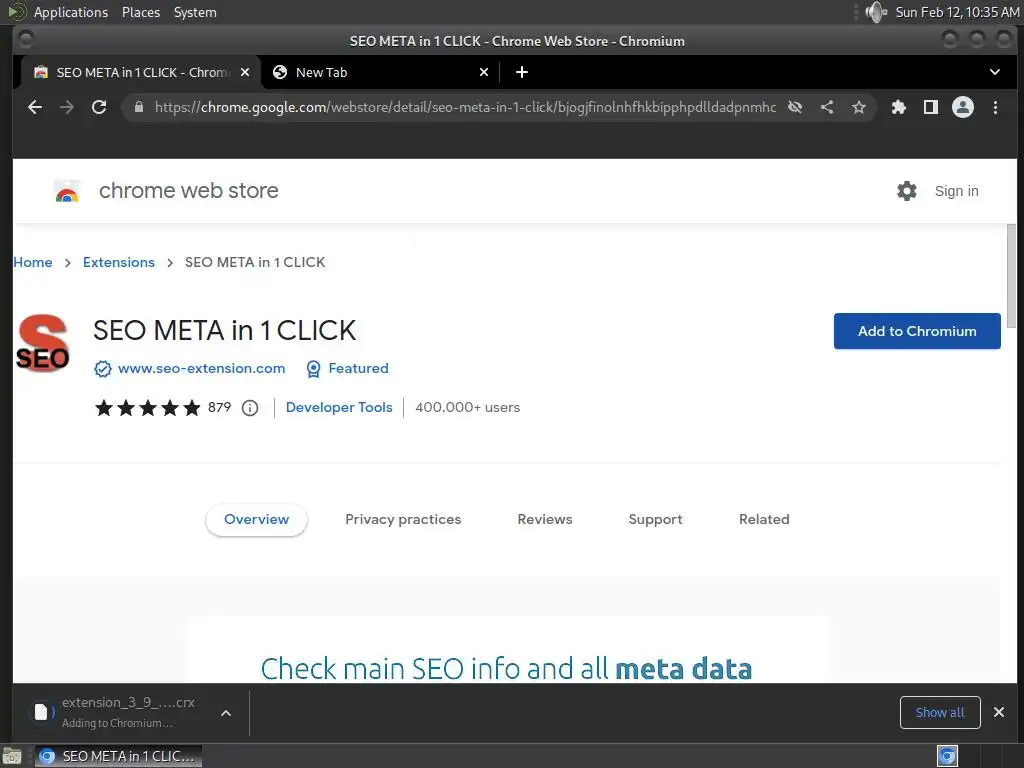
Task: Show rating info via the info icon
Action: pos(249,408)
